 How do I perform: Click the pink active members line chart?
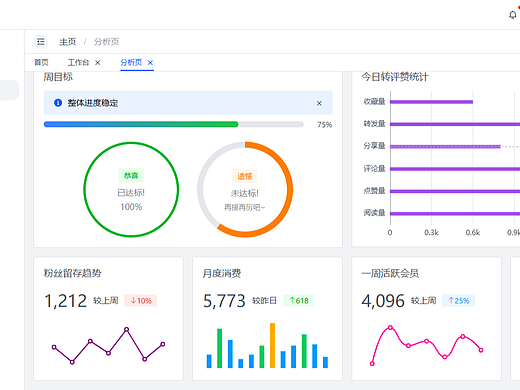426,346
